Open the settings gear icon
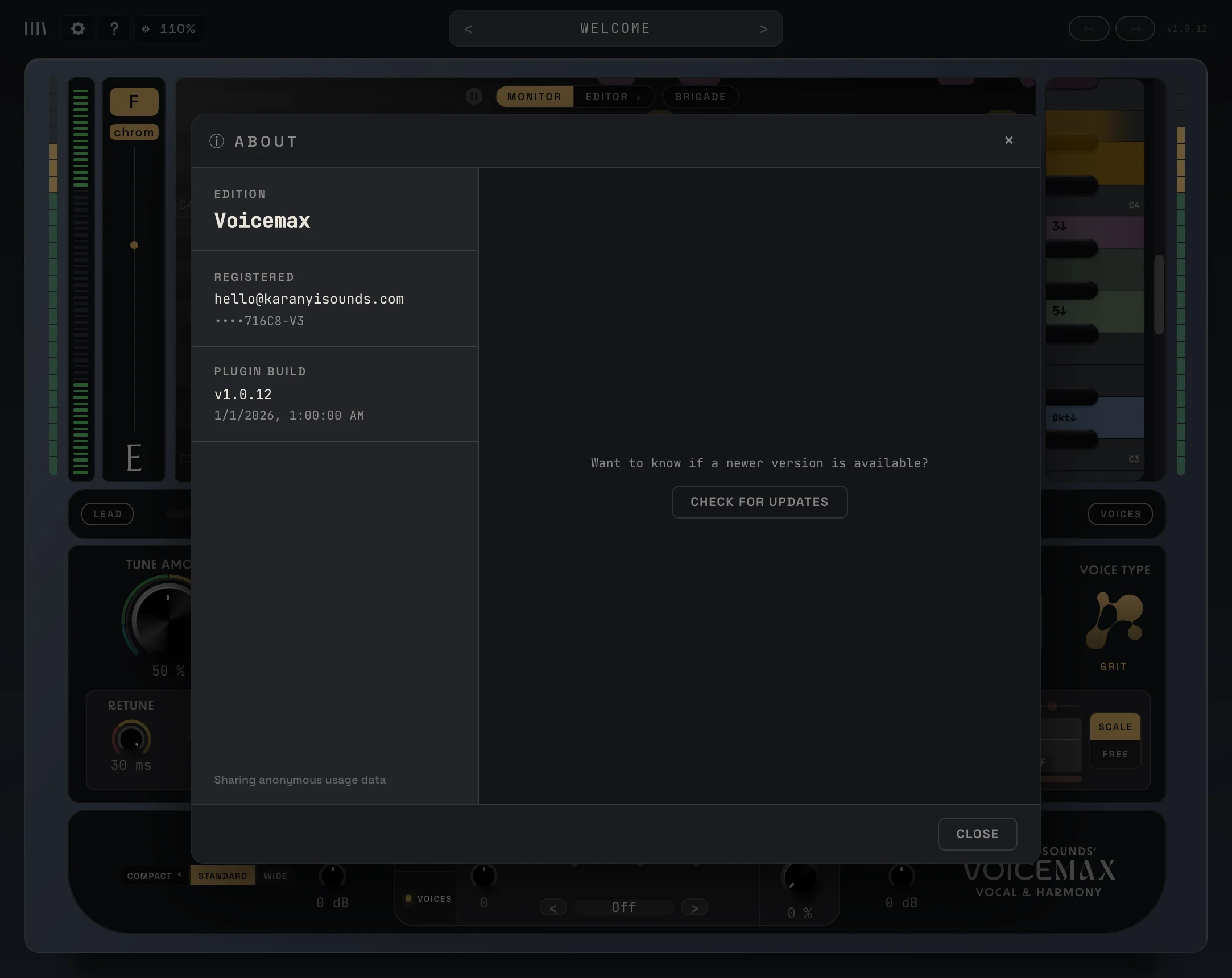This screenshot has width=1232, height=978. point(78,28)
